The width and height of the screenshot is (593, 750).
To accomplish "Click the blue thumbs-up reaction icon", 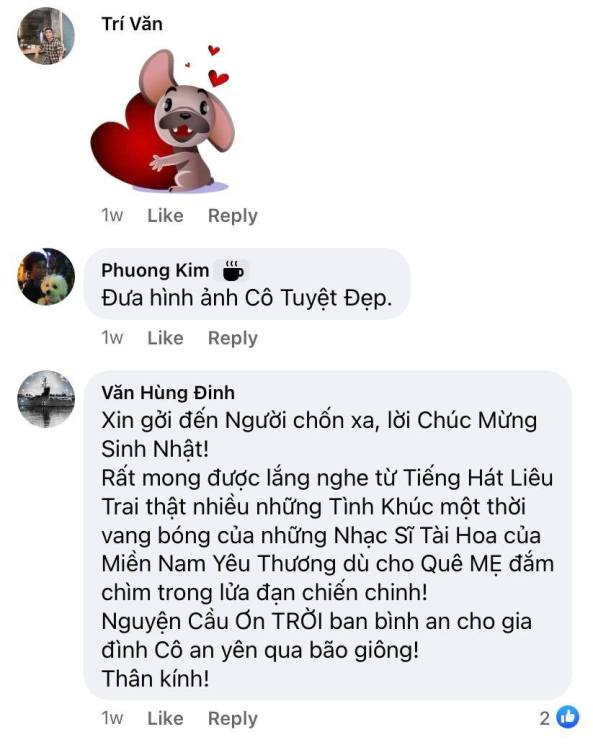I will (x=568, y=717).
